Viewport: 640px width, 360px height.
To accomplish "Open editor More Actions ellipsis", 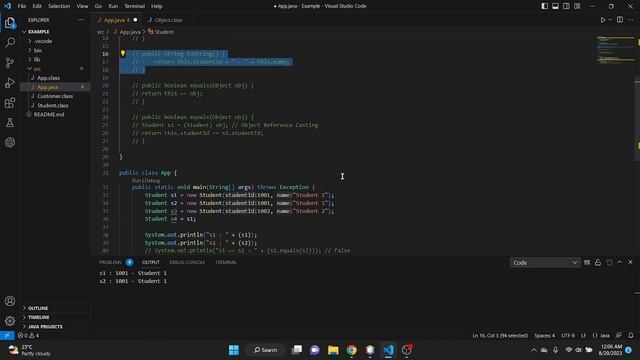I will point(631,20).
